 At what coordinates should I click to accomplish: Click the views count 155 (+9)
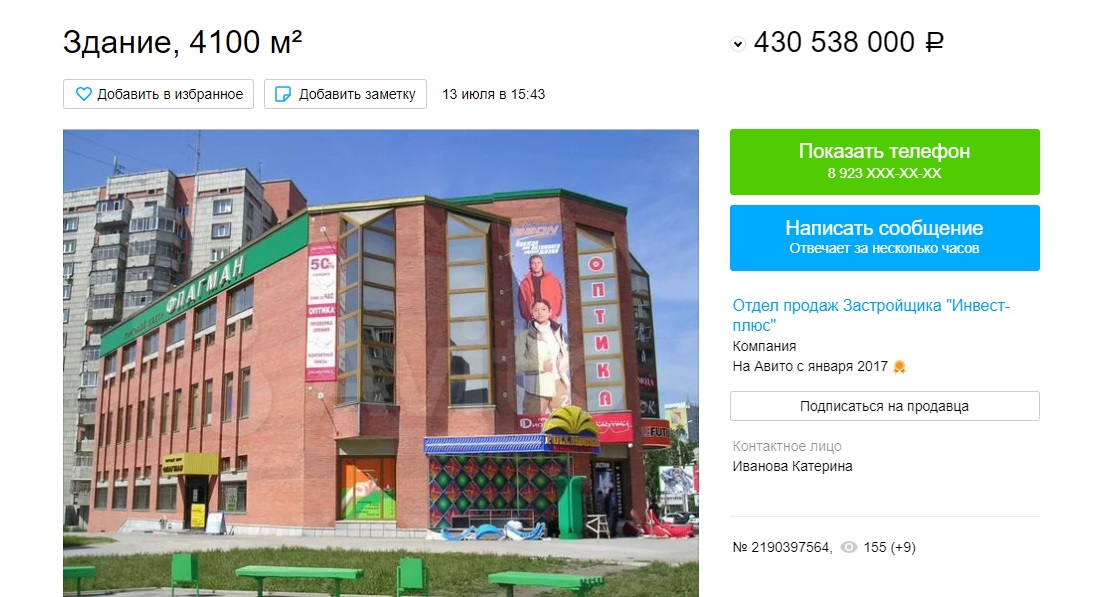click(889, 547)
